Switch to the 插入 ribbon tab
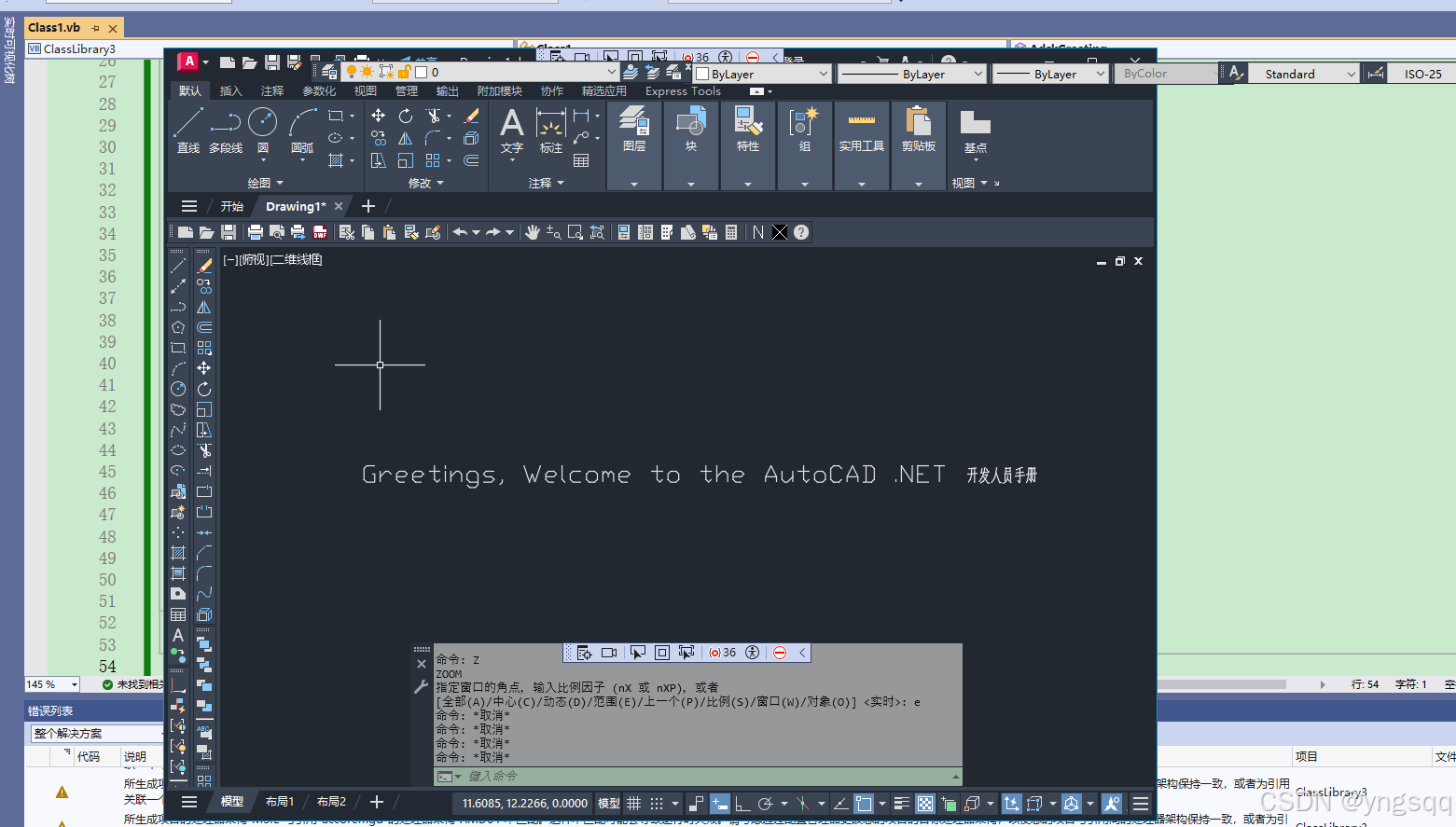 pos(230,91)
